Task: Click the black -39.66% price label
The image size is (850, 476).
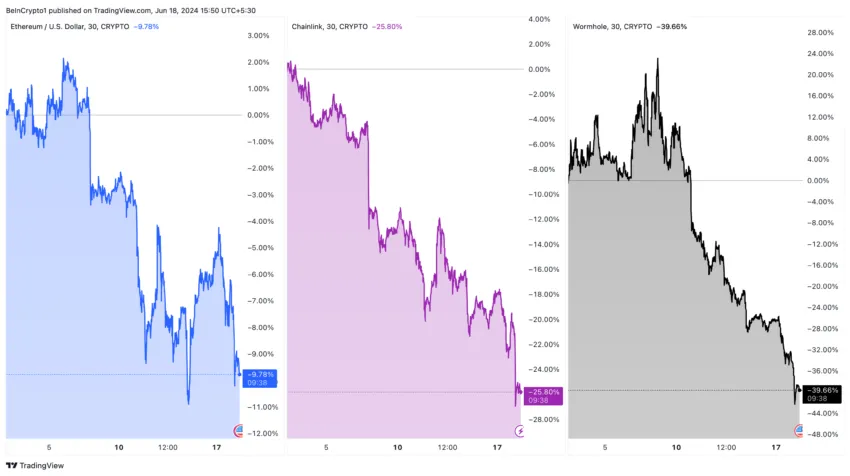Action: [x=822, y=394]
